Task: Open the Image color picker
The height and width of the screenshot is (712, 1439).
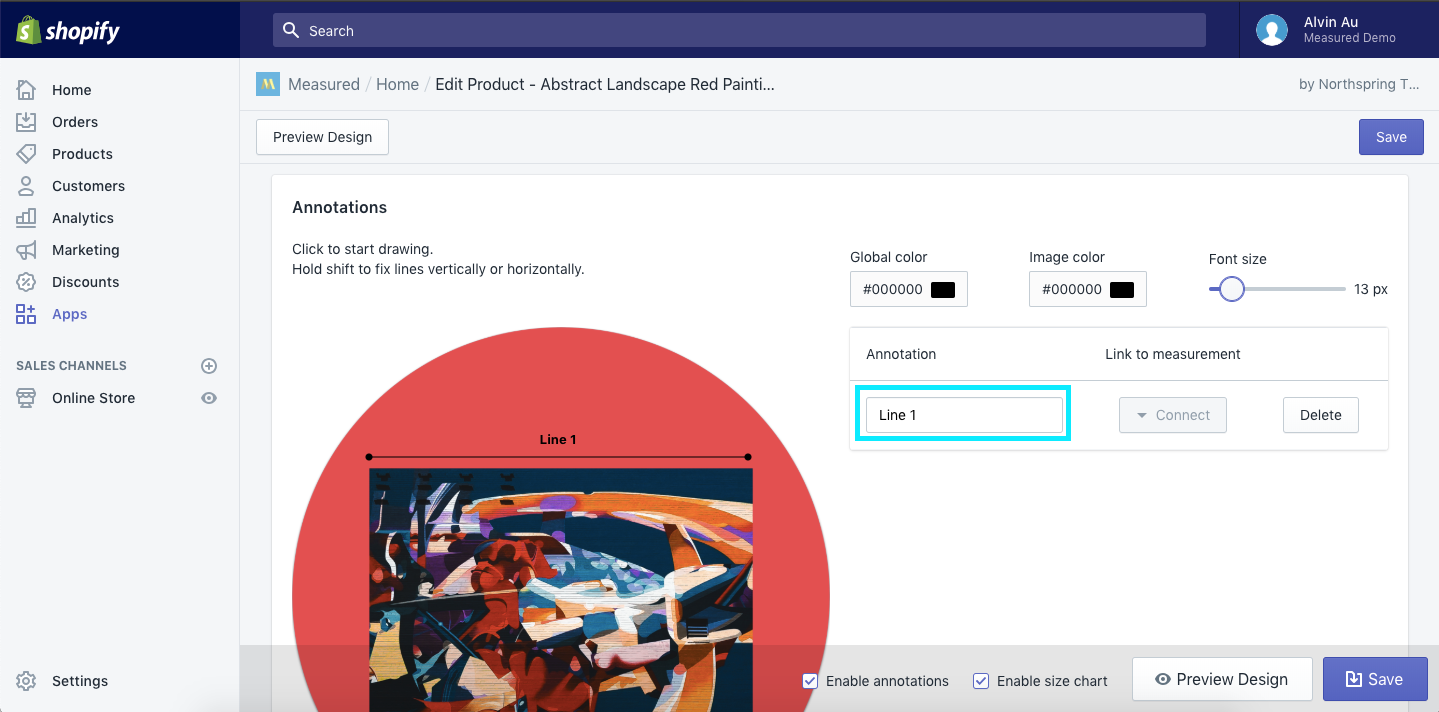Action: point(1088,289)
